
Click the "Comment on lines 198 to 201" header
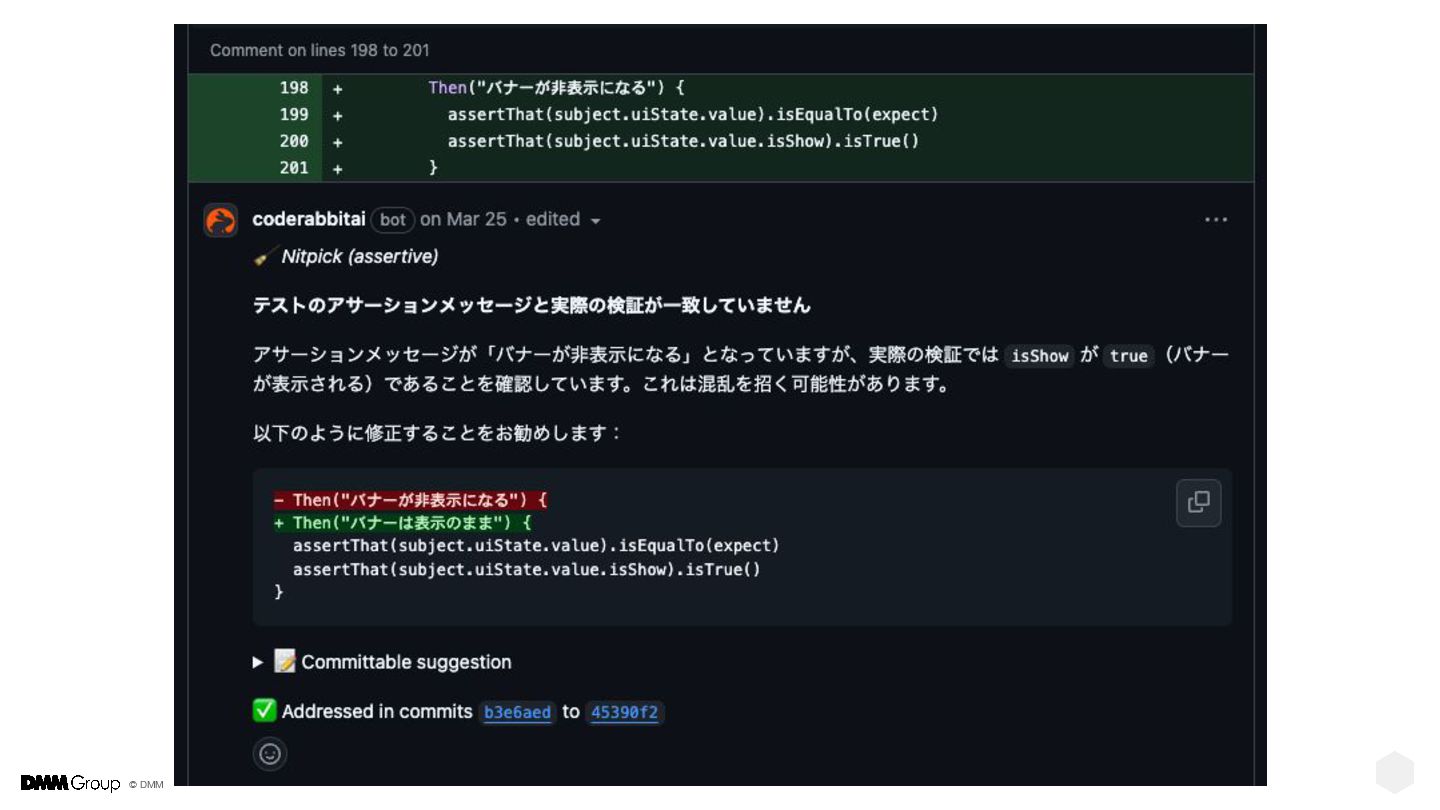coord(320,50)
